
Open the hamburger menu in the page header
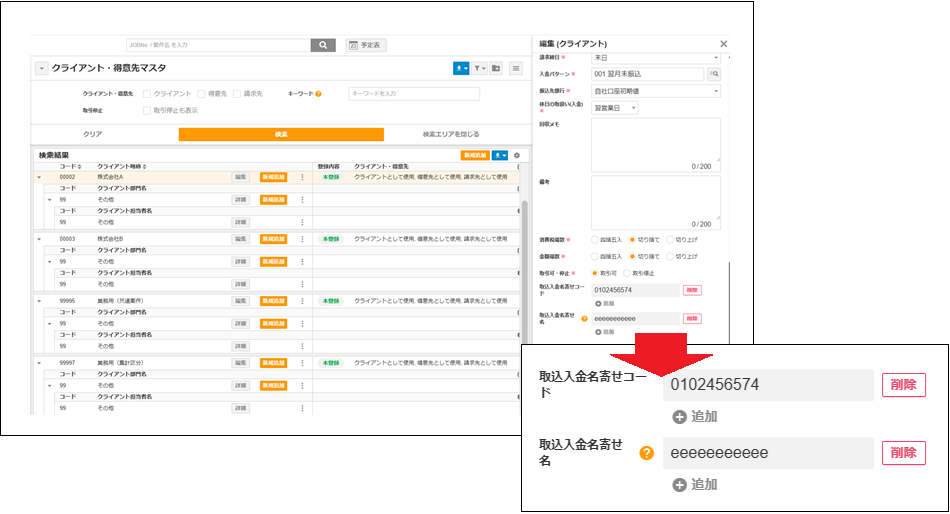coord(516,68)
